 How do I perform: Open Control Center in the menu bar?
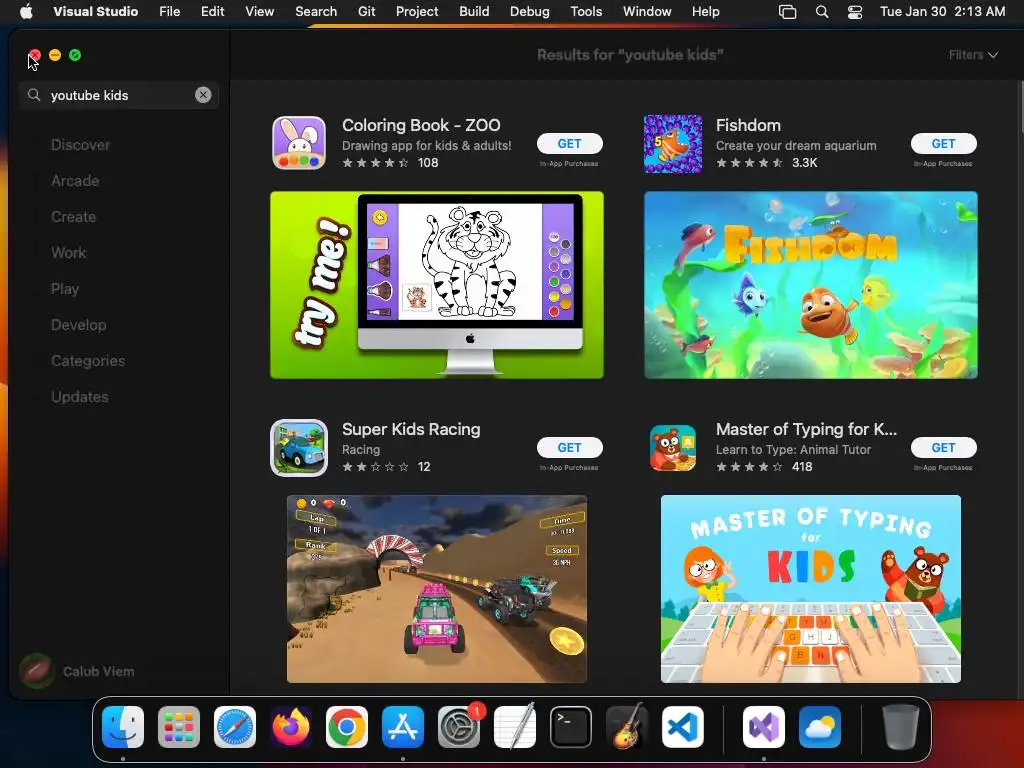pyautogui.click(x=855, y=12)
